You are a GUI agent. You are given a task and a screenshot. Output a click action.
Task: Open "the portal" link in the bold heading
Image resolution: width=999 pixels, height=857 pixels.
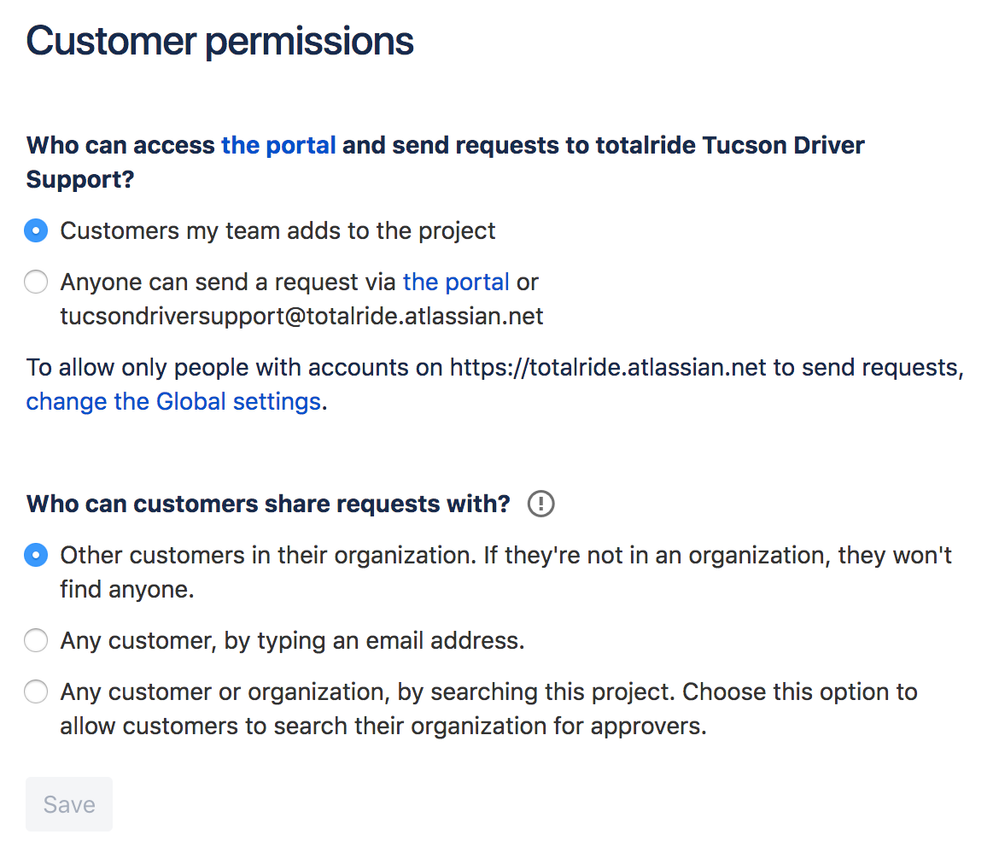point(278,145)
